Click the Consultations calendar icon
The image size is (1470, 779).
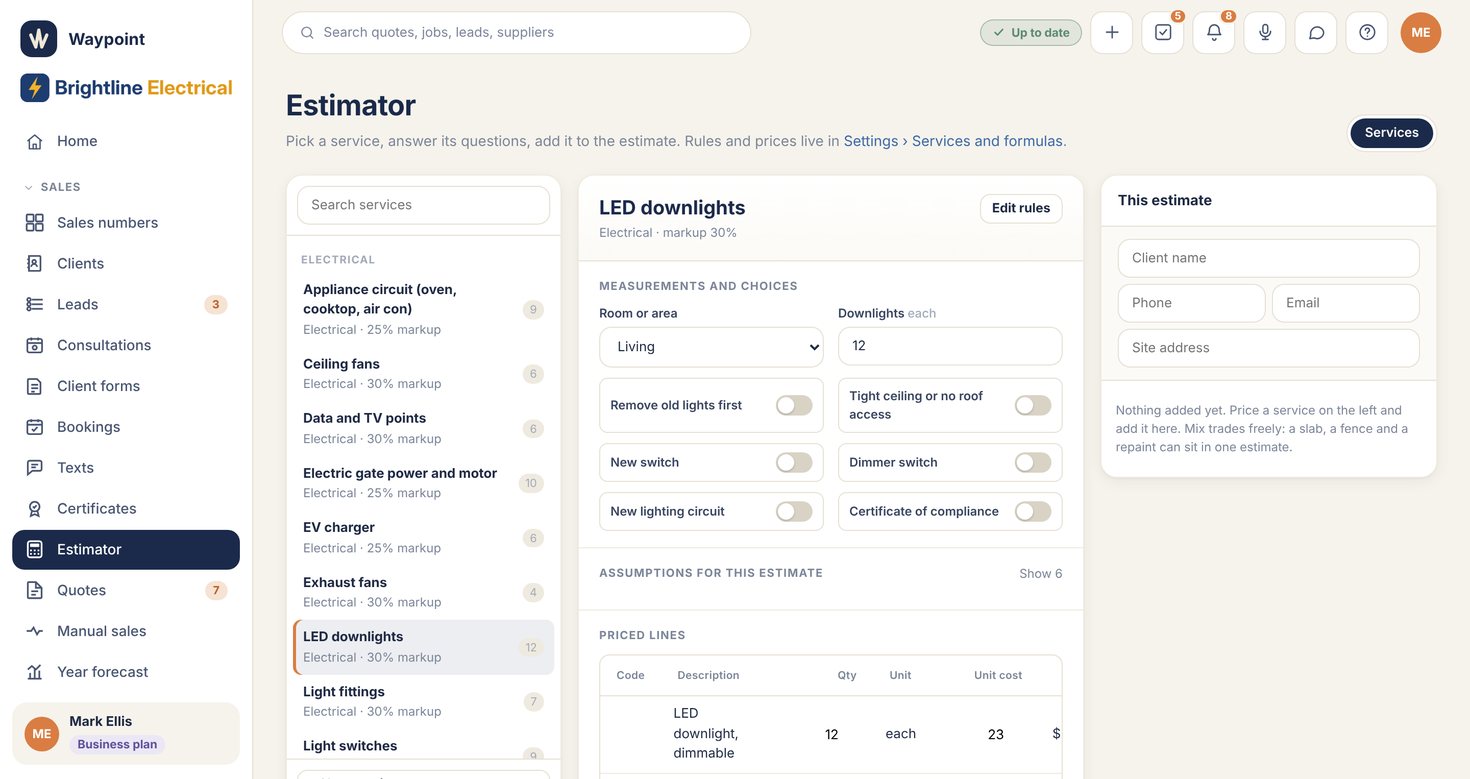[x=35, y=345]
